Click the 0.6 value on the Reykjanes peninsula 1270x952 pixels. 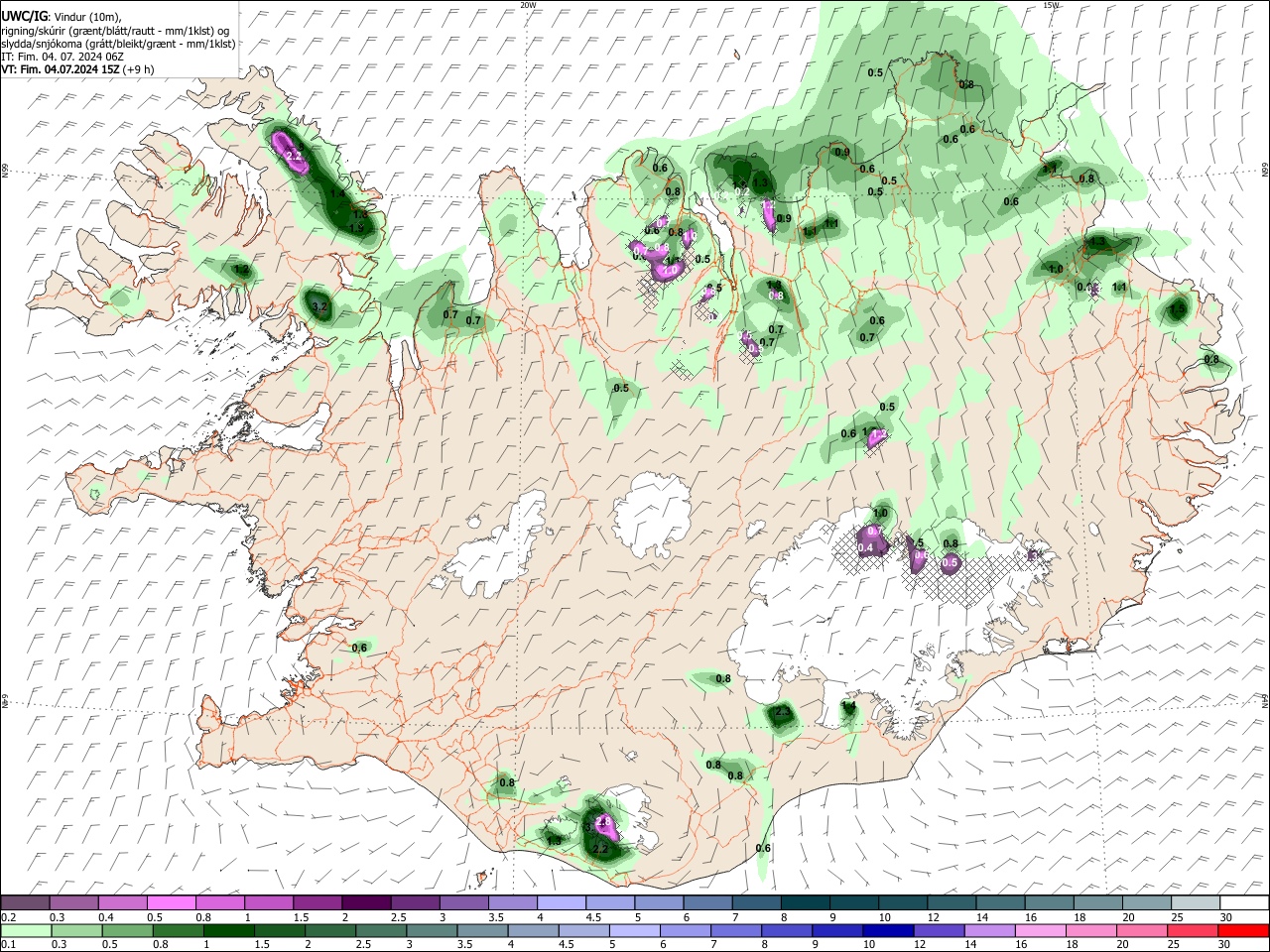[359, 649]
